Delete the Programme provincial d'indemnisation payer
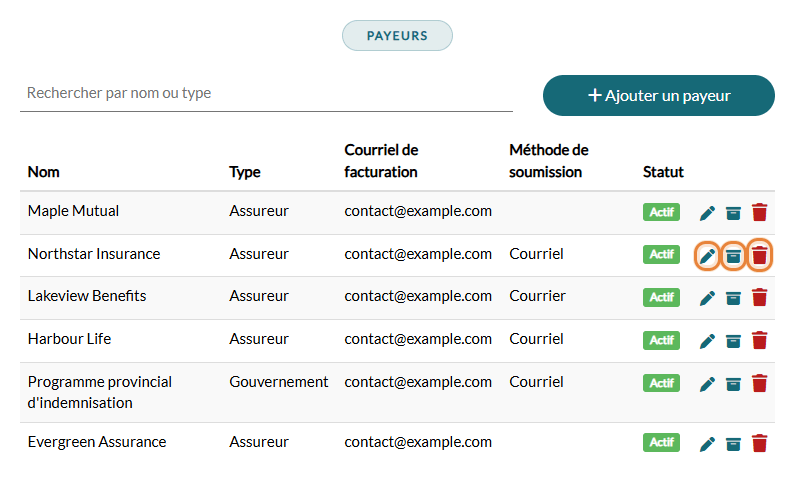This screenshot has height=484, width=795. point(760,384)
